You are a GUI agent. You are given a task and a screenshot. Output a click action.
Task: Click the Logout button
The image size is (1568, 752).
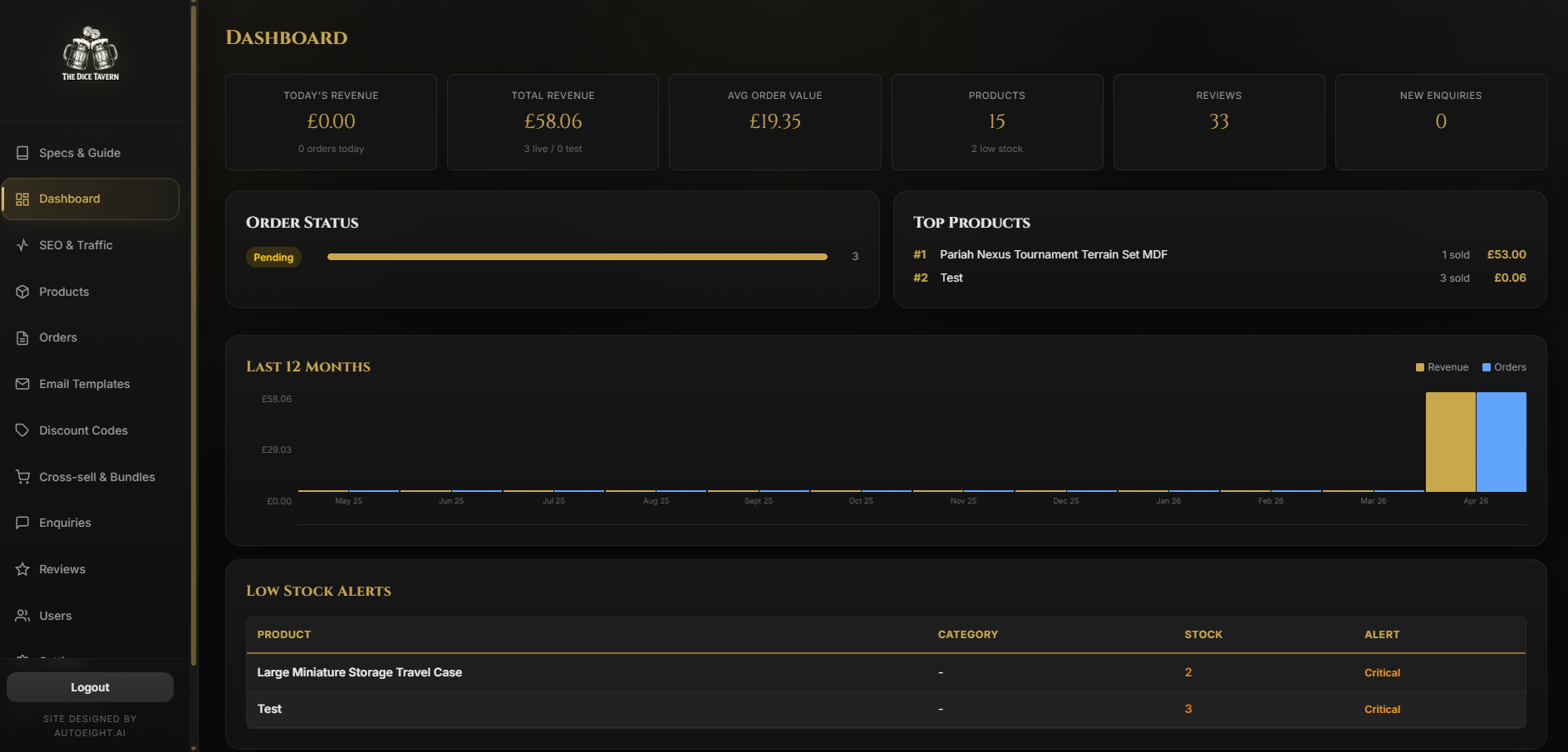pyautogui.click(x=90, y=687)
